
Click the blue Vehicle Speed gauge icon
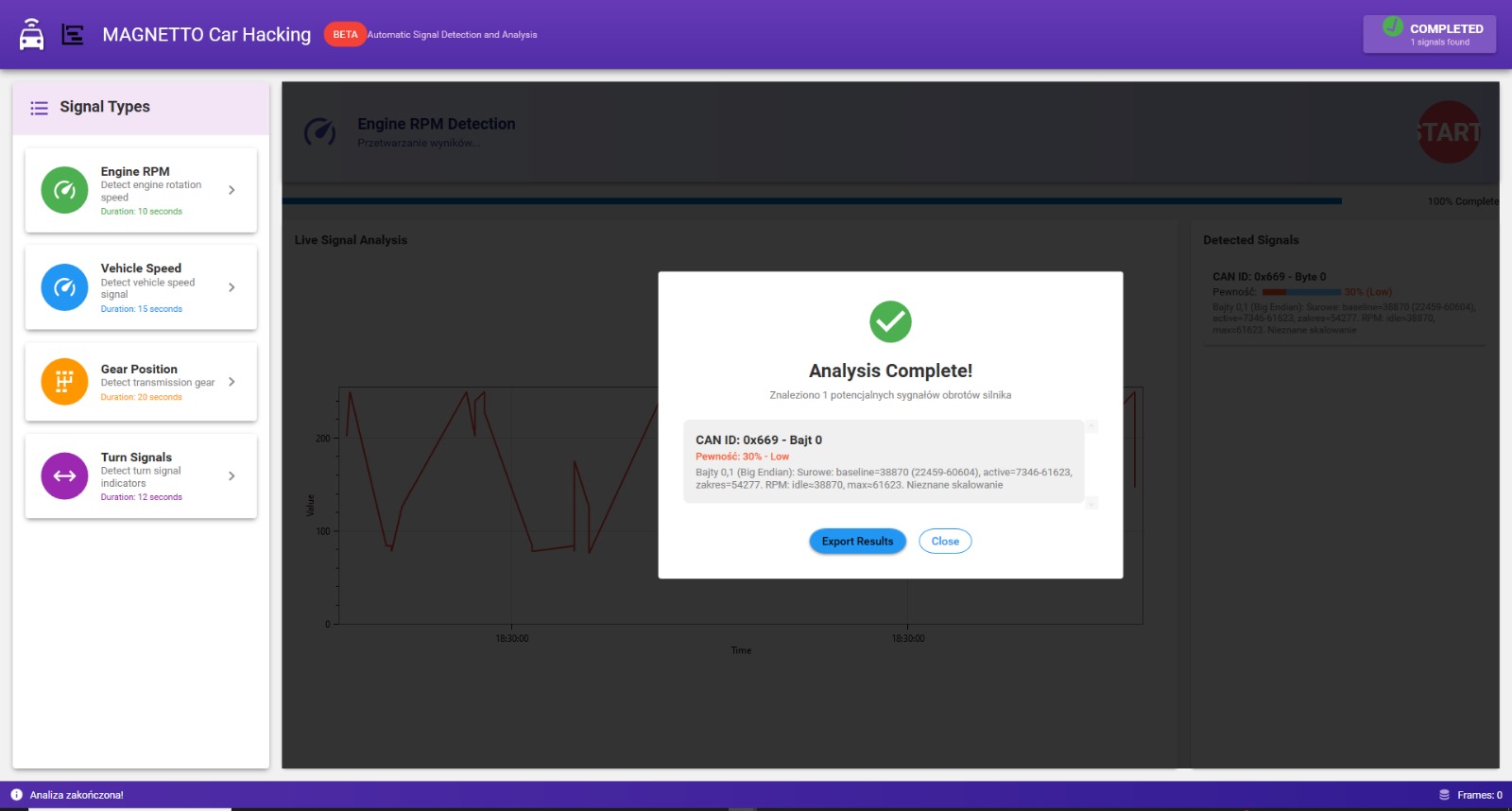[x=64, y=287]
